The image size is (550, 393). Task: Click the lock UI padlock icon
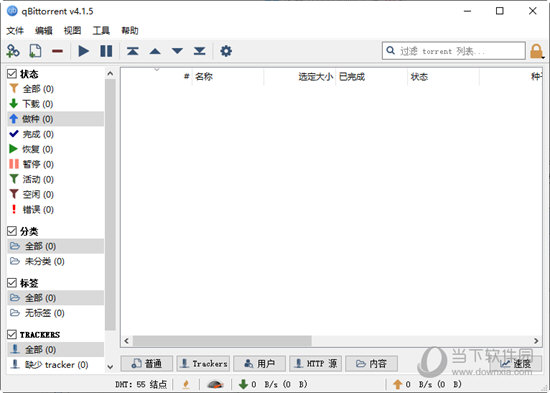click(536, 51)
